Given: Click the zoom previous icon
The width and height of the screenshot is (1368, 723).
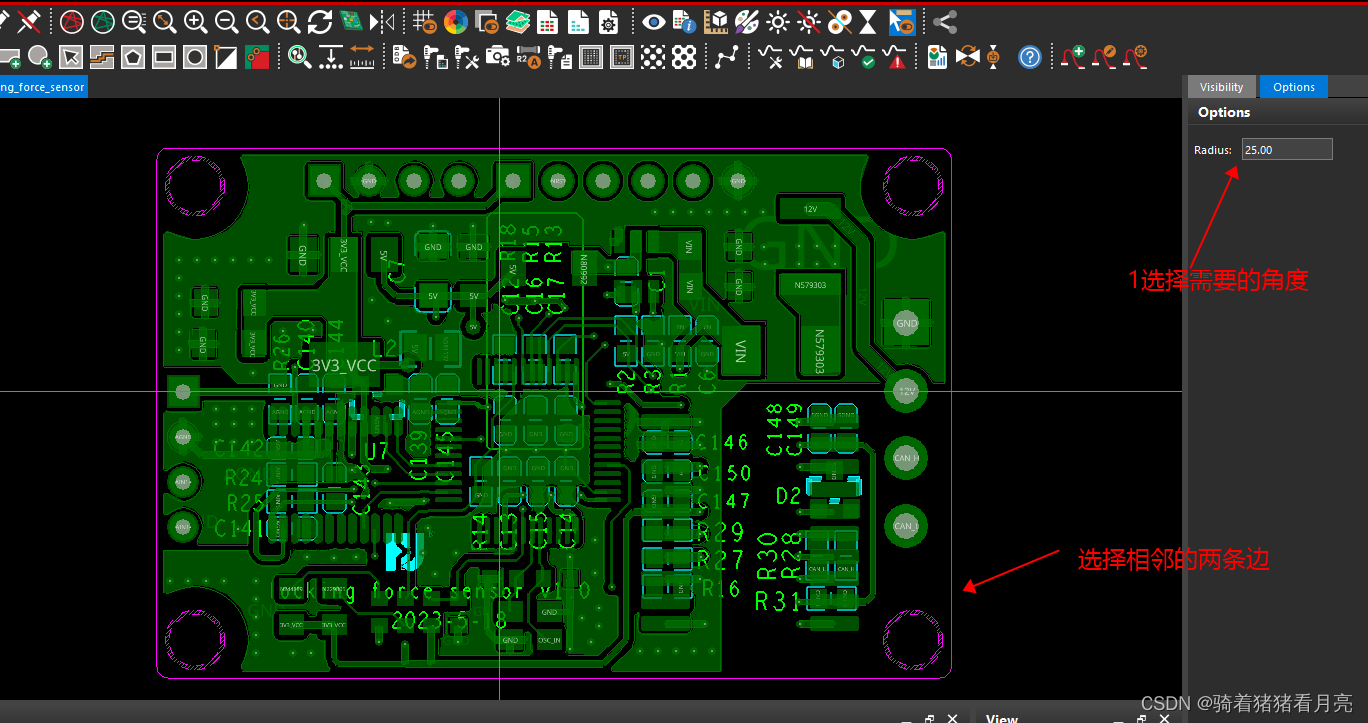Looking at the screenshot, I should (x=258, y=20).
